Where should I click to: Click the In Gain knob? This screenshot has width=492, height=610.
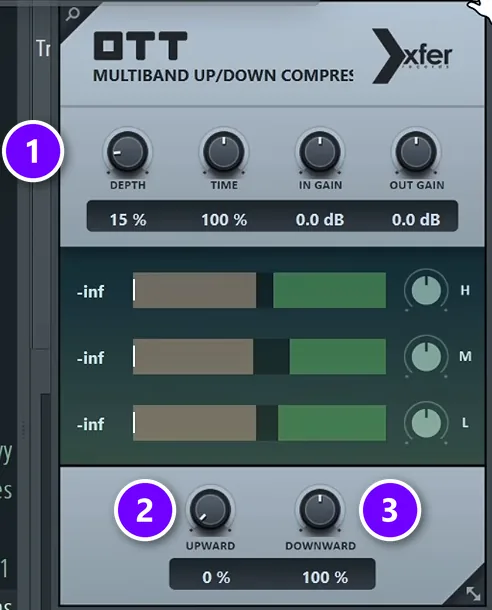[320, 152]
